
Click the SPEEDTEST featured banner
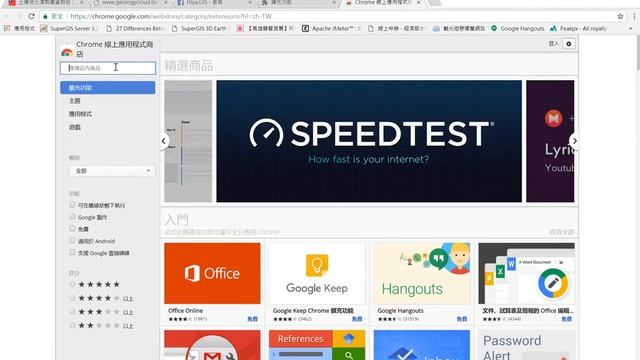(369, 141)
